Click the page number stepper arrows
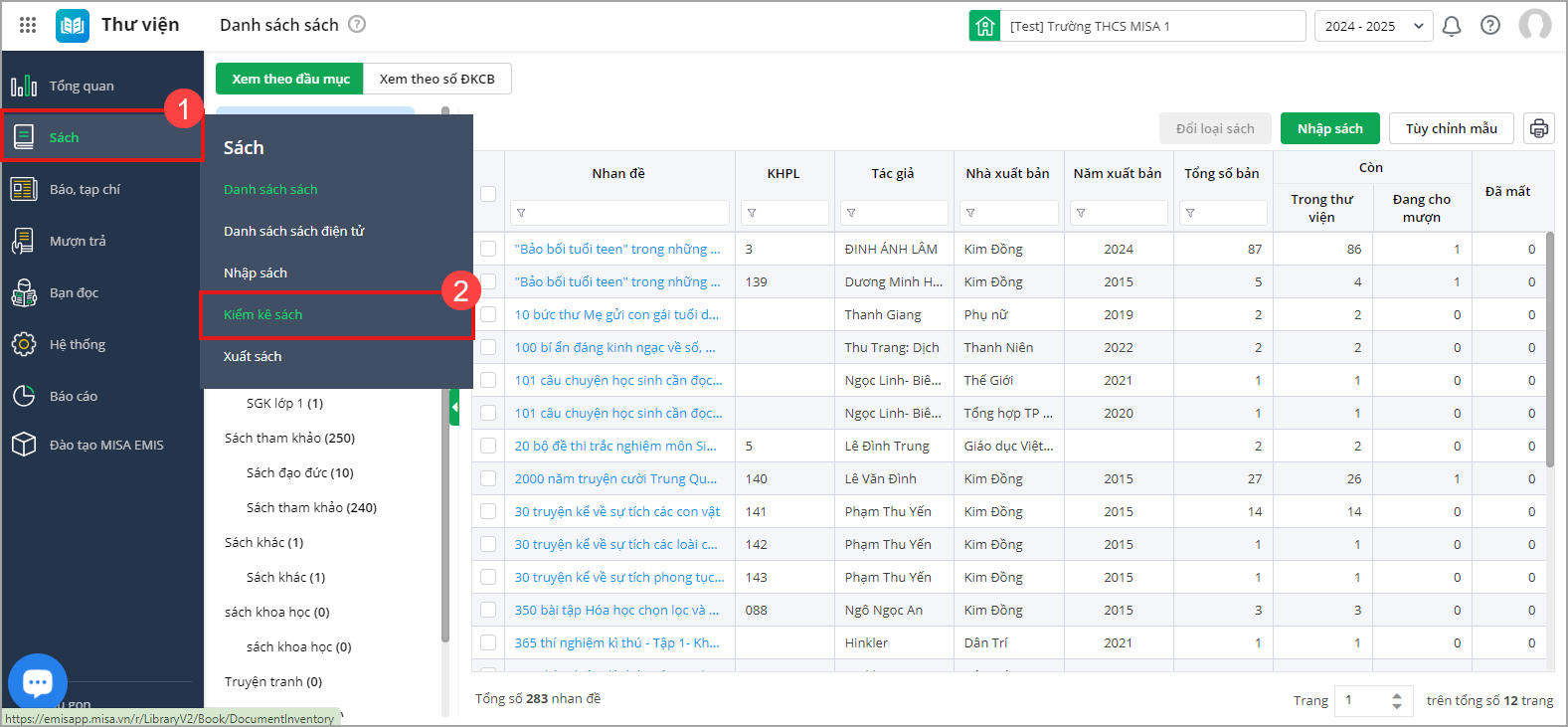Viewport: 1568px width, 727px height. coord(1397,700)
